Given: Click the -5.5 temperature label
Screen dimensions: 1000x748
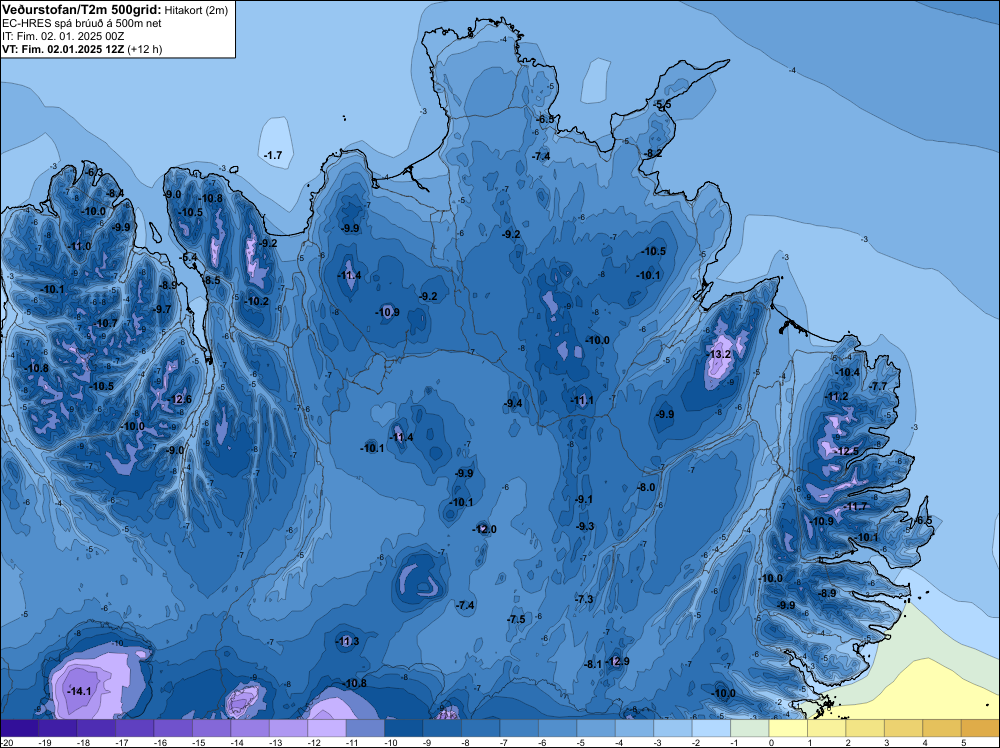Looking at the screenshot, I should pos(663,105).
